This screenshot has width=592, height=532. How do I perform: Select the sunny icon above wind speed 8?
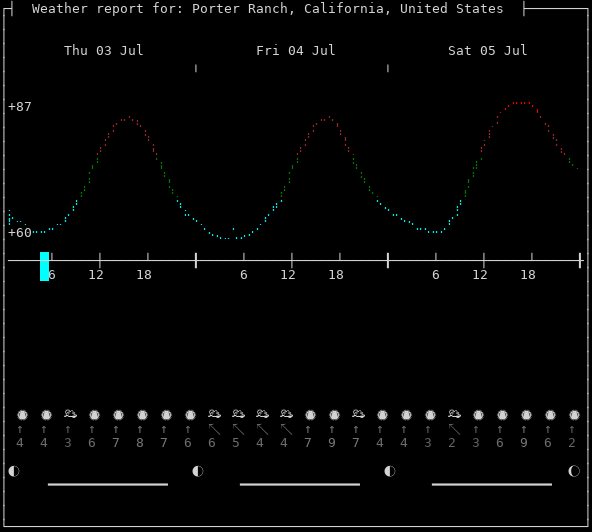(x=142, y=415)
